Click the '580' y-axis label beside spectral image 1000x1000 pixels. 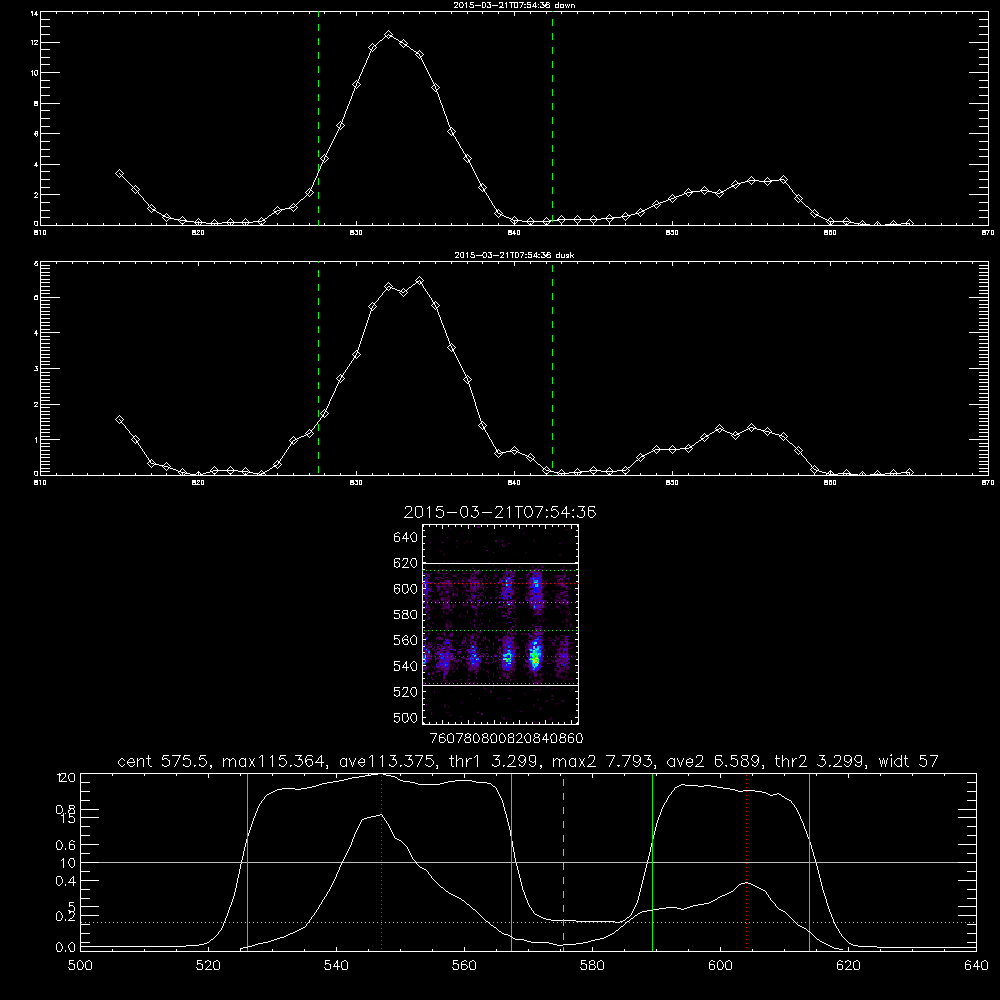405,615
